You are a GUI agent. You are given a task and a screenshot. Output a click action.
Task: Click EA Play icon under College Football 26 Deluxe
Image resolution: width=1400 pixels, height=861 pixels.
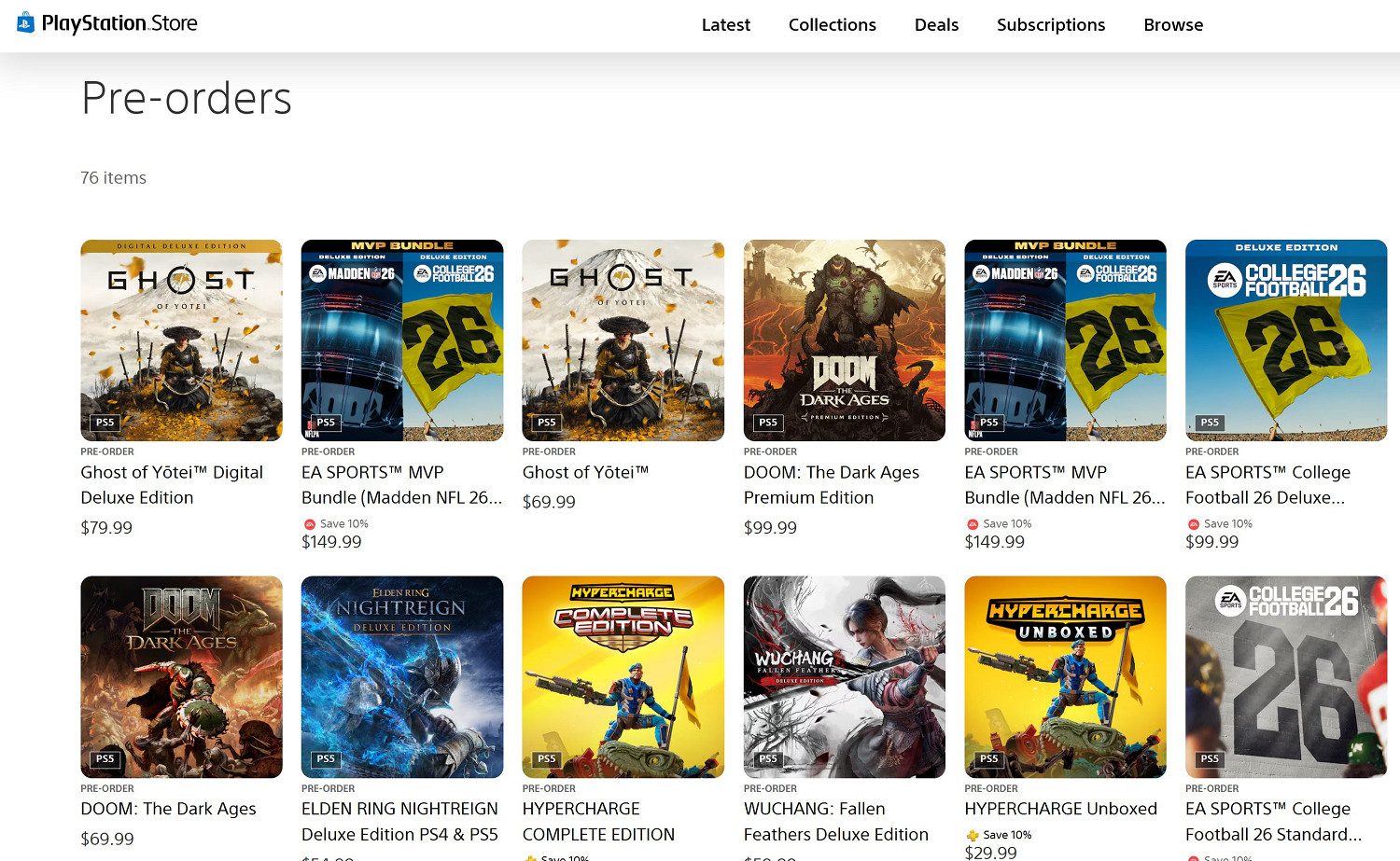1194,524
